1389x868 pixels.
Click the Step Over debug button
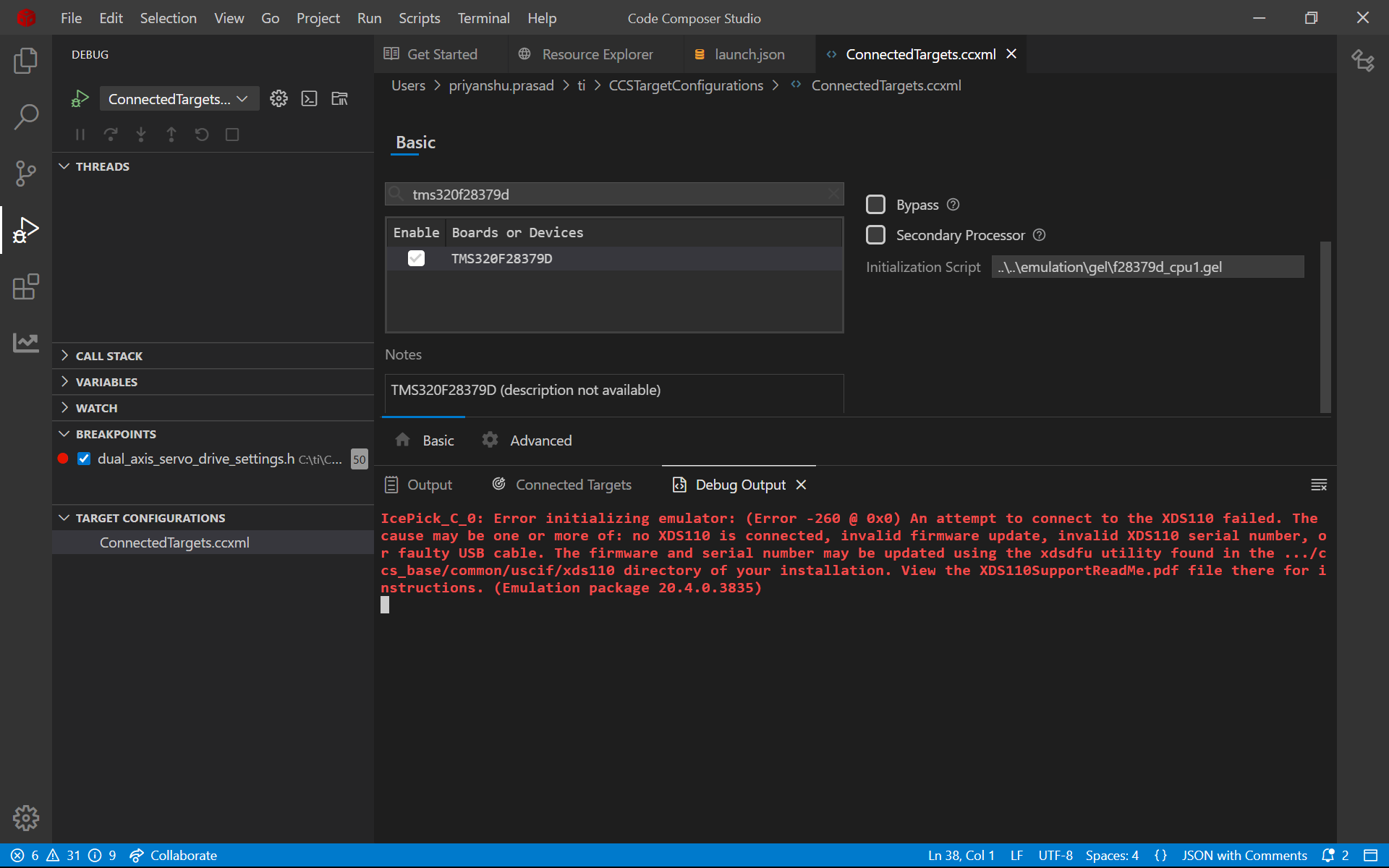[111, 135]
